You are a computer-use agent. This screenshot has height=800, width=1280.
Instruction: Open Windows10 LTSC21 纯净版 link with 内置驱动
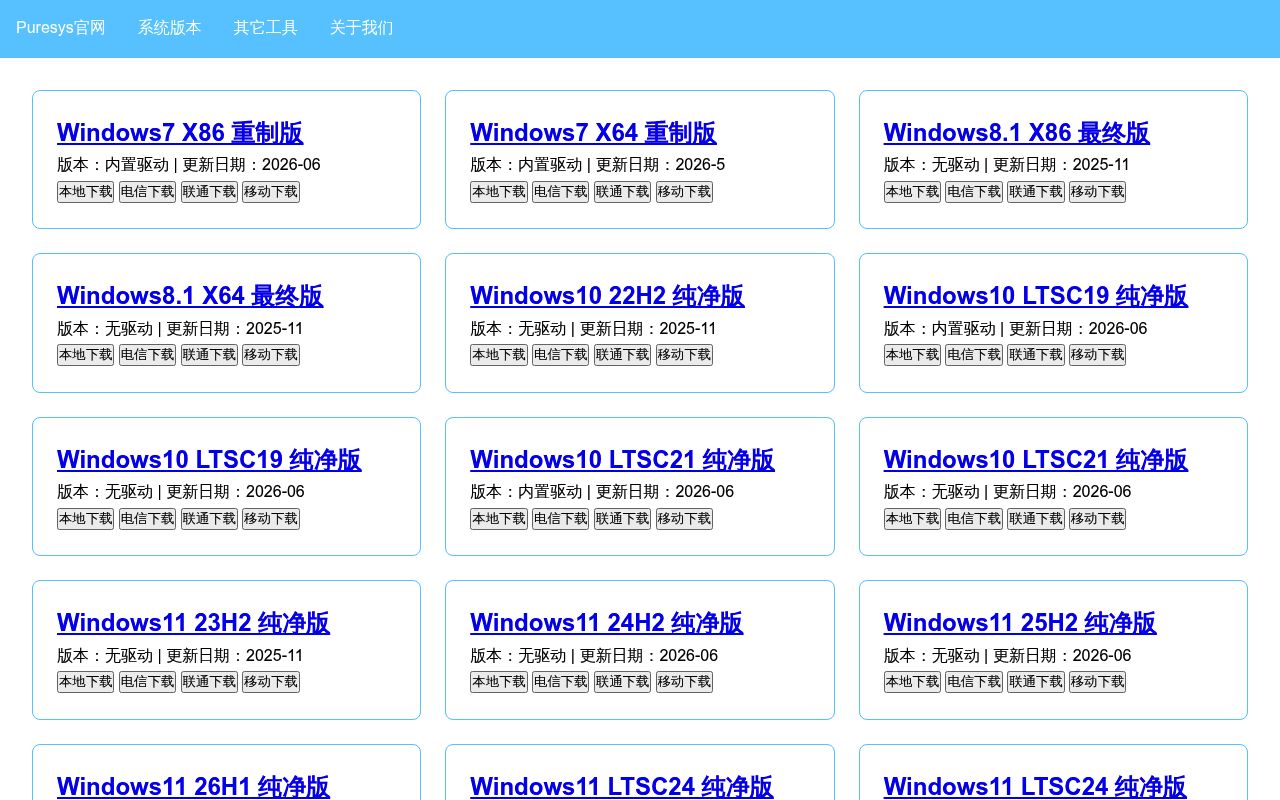(622, 460)
